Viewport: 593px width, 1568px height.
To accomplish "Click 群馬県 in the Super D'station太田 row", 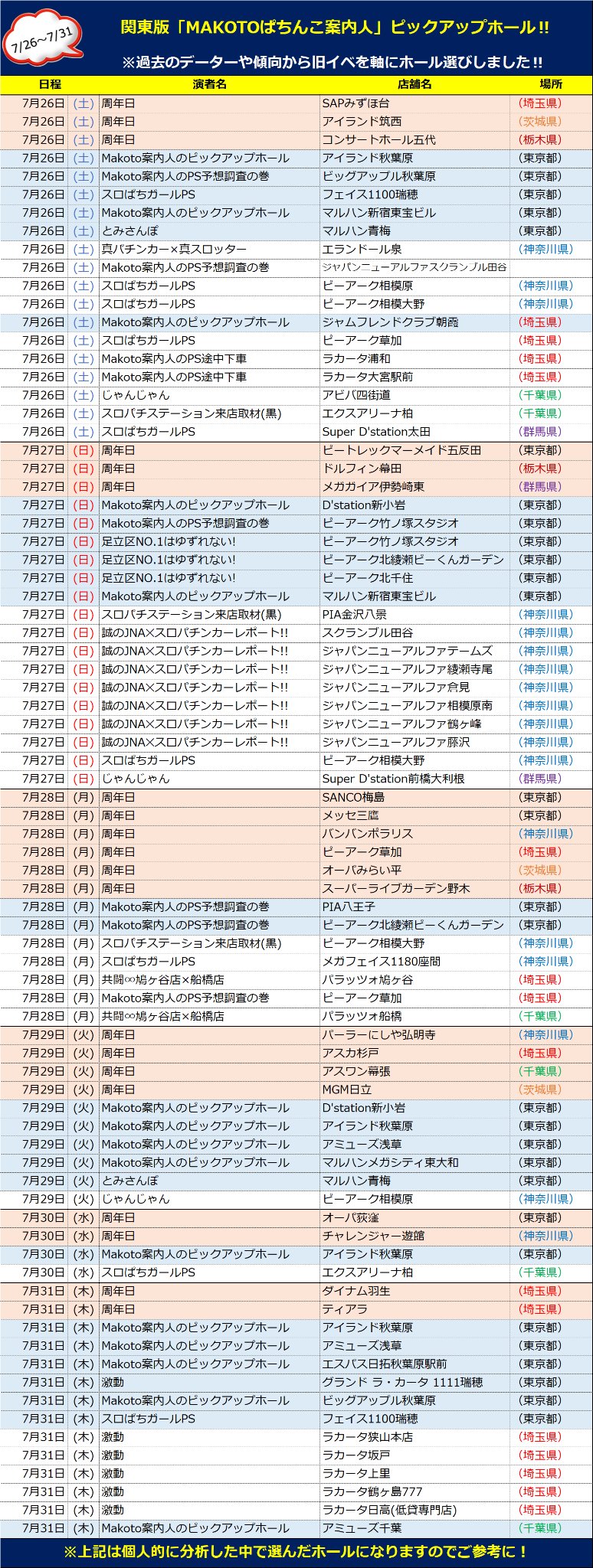I will (x=540, y=432).
